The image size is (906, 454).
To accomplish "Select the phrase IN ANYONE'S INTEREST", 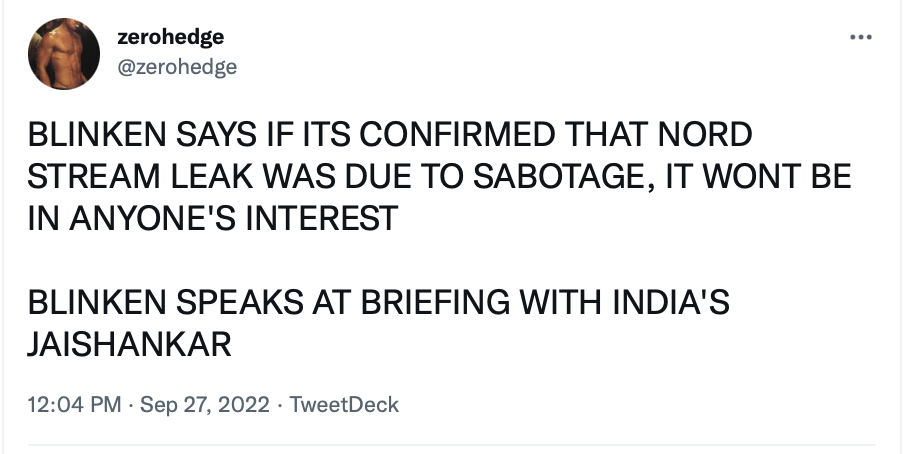I will click(x=213, y=219).
